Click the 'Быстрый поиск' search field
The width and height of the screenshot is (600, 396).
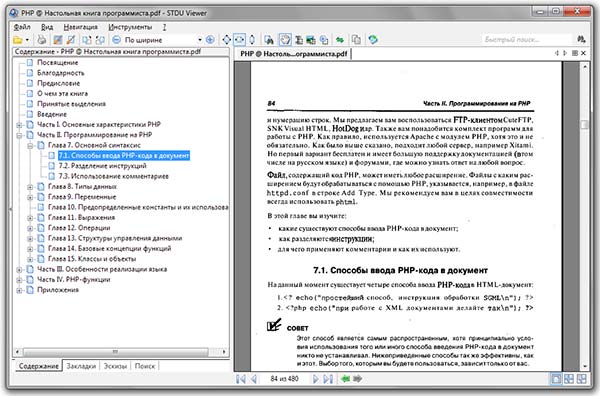(x=527, y=39)
